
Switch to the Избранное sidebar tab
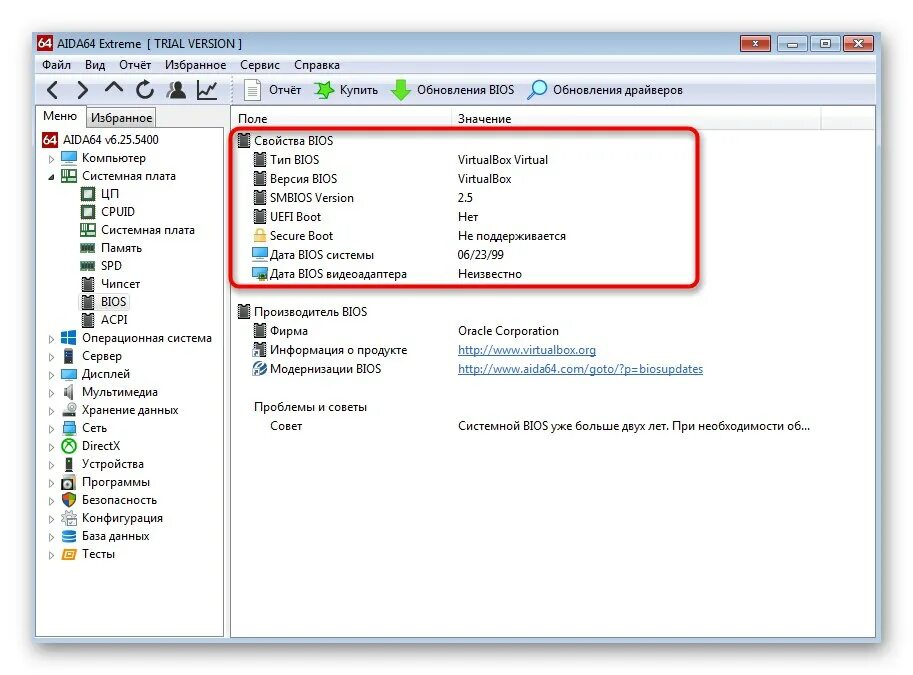121,118
